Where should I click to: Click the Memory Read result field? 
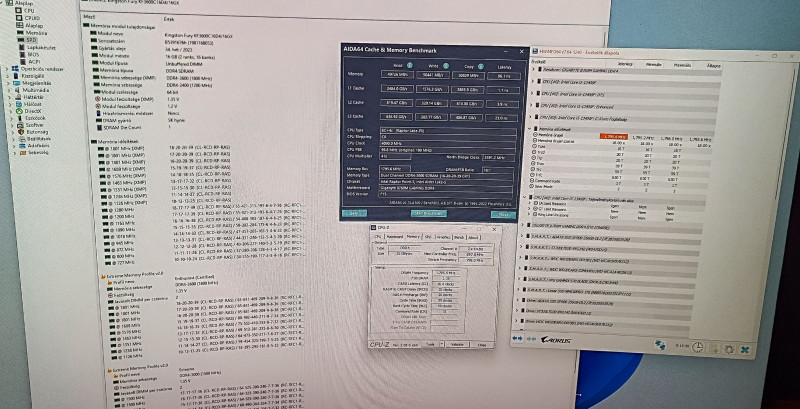point(396,74)
